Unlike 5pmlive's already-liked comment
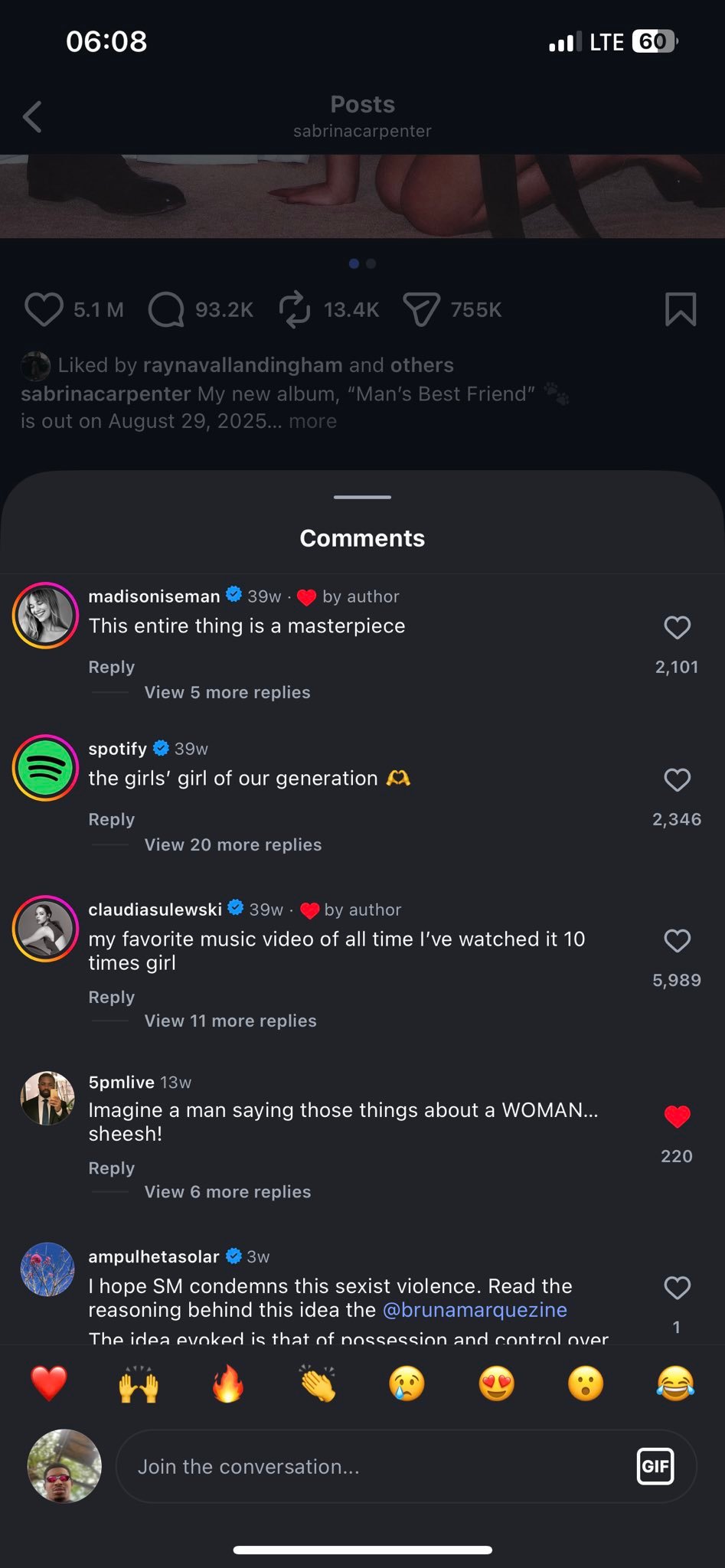This screenshot has height=1568, width=725. point(677,1116)
